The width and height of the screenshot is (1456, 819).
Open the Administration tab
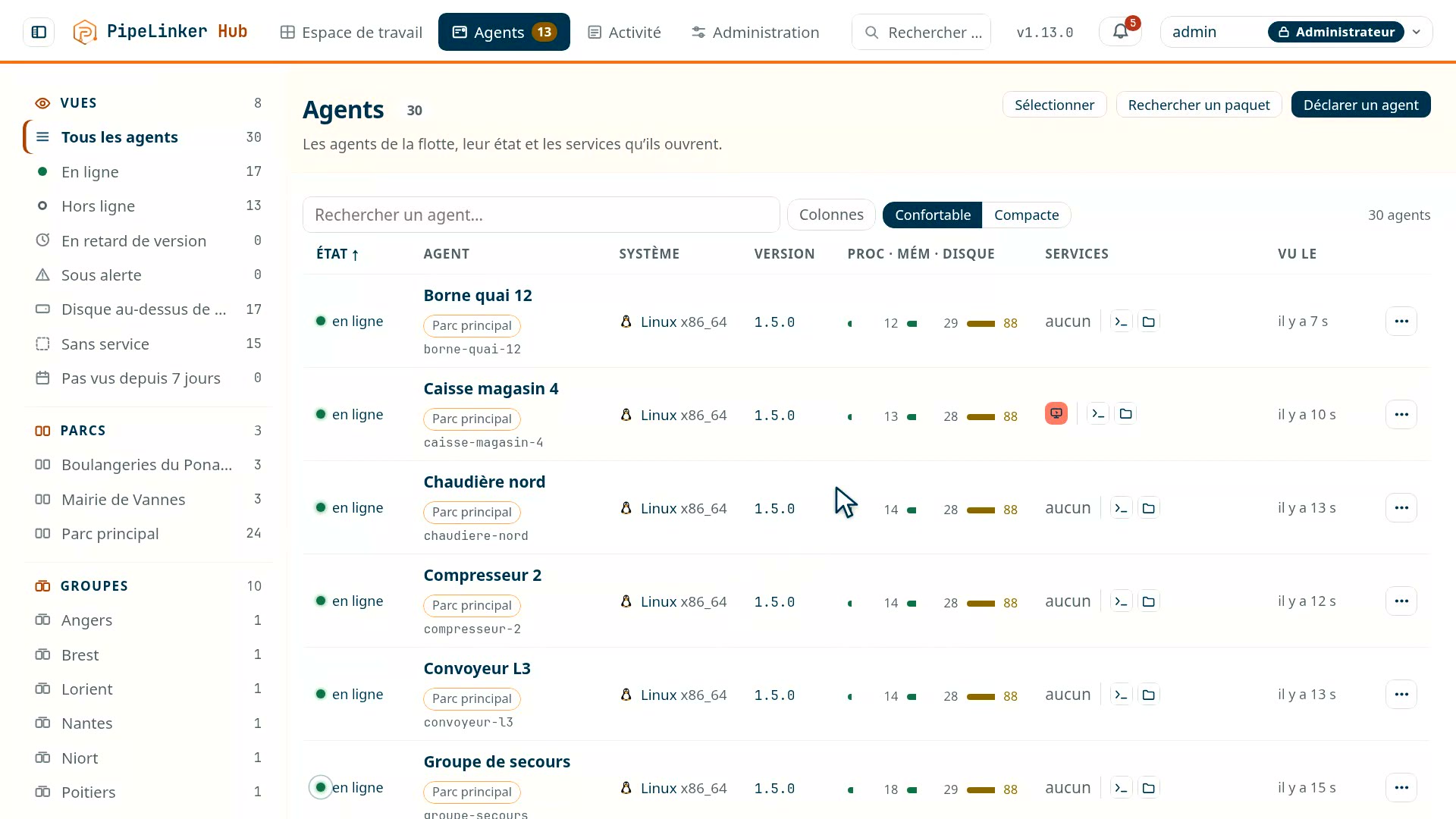pyautogui.click(x=755, y=32)
